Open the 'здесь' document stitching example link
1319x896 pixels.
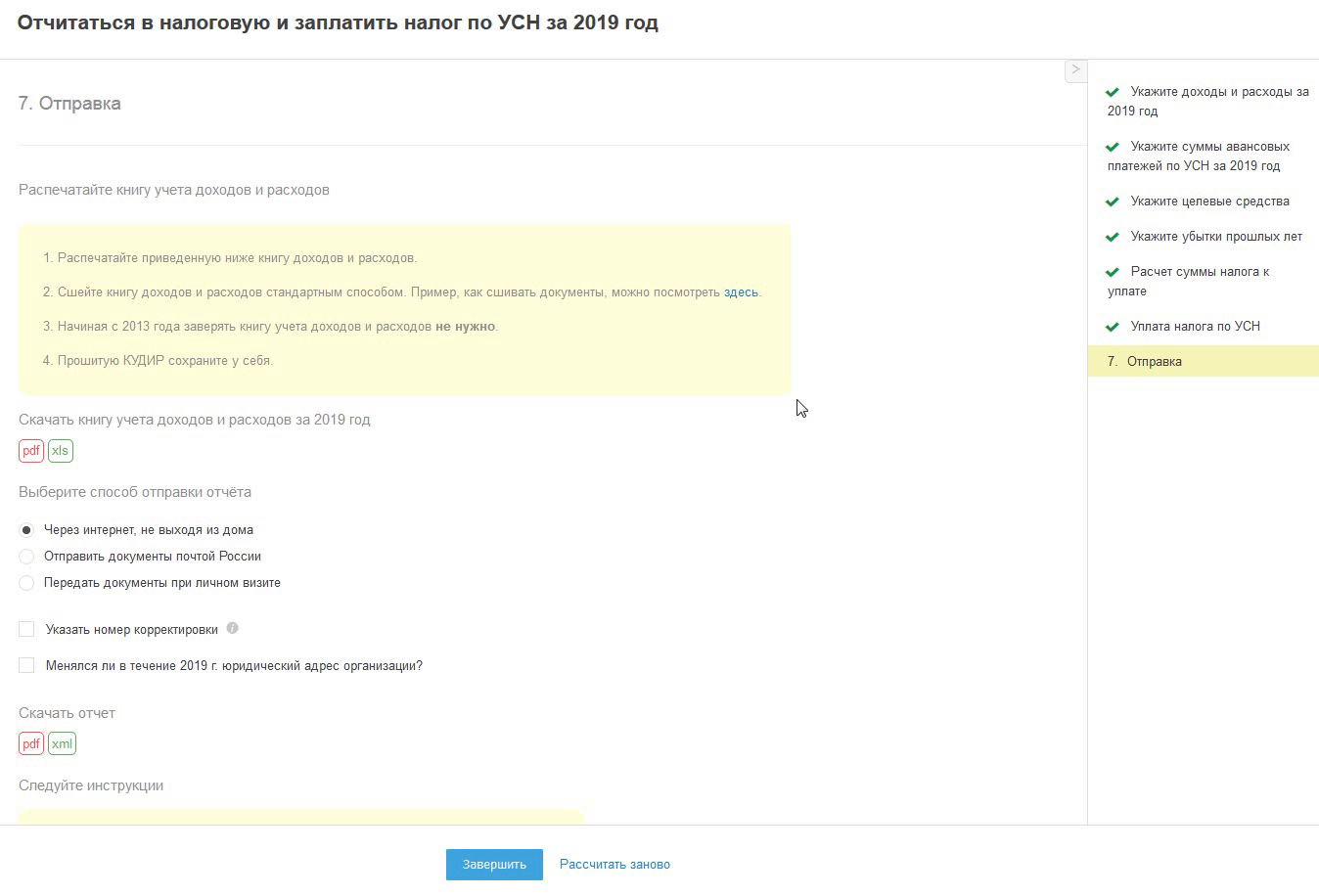click(741, 292)
